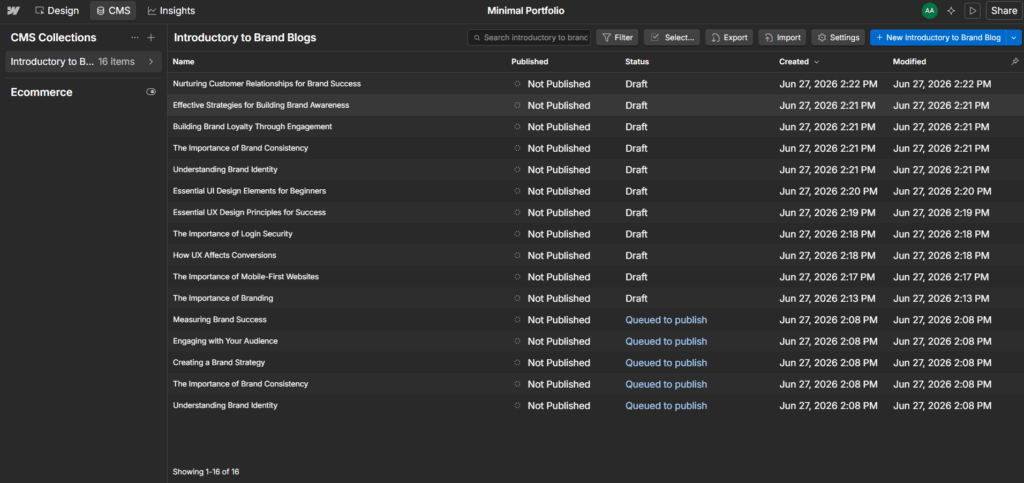This screenshot has width=1024, height=483.
Task: Click the add collection plus icon
Action: coord(151,38)
